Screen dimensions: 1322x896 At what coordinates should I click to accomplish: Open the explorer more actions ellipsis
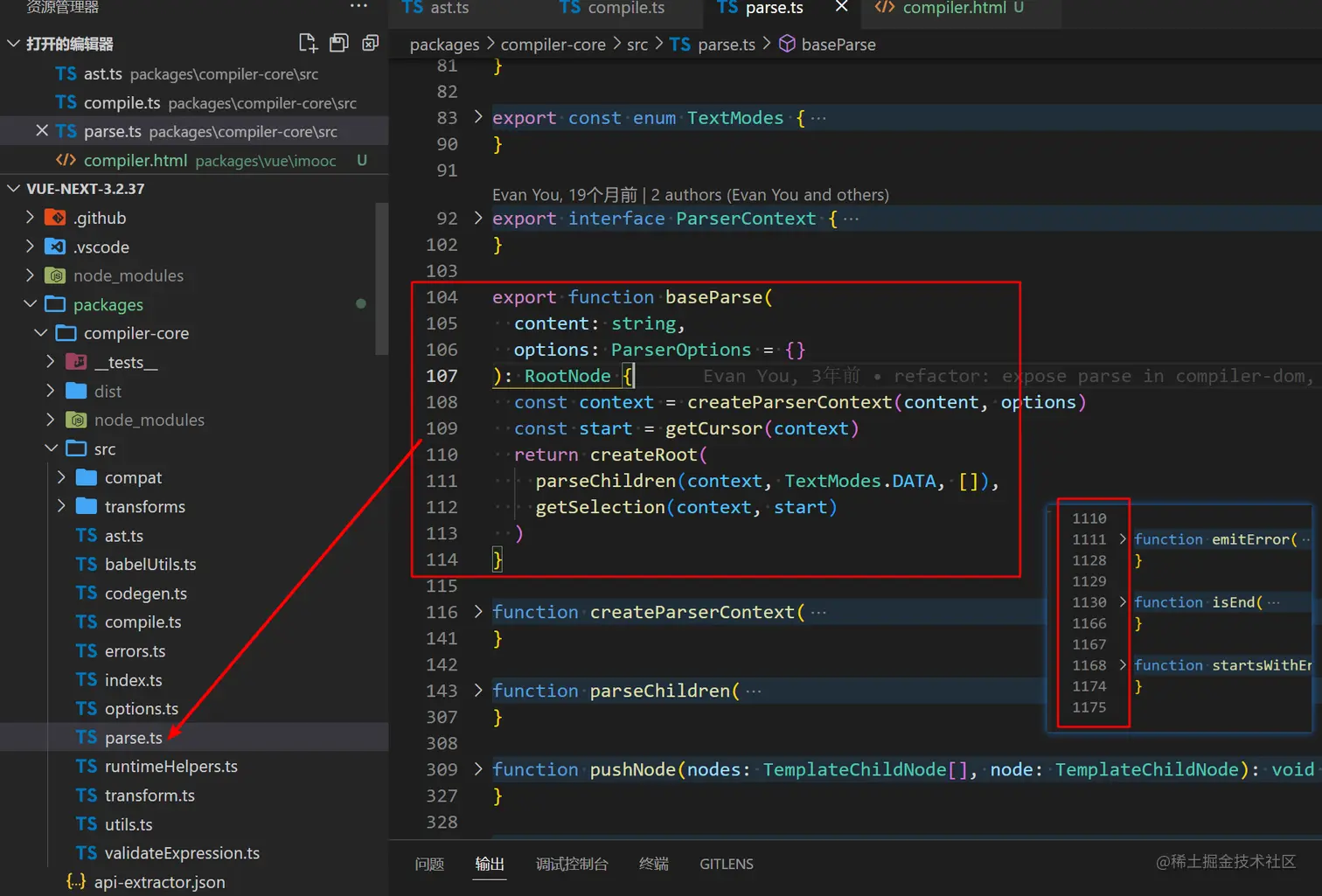pyautogui.click(x=358, y=6)
